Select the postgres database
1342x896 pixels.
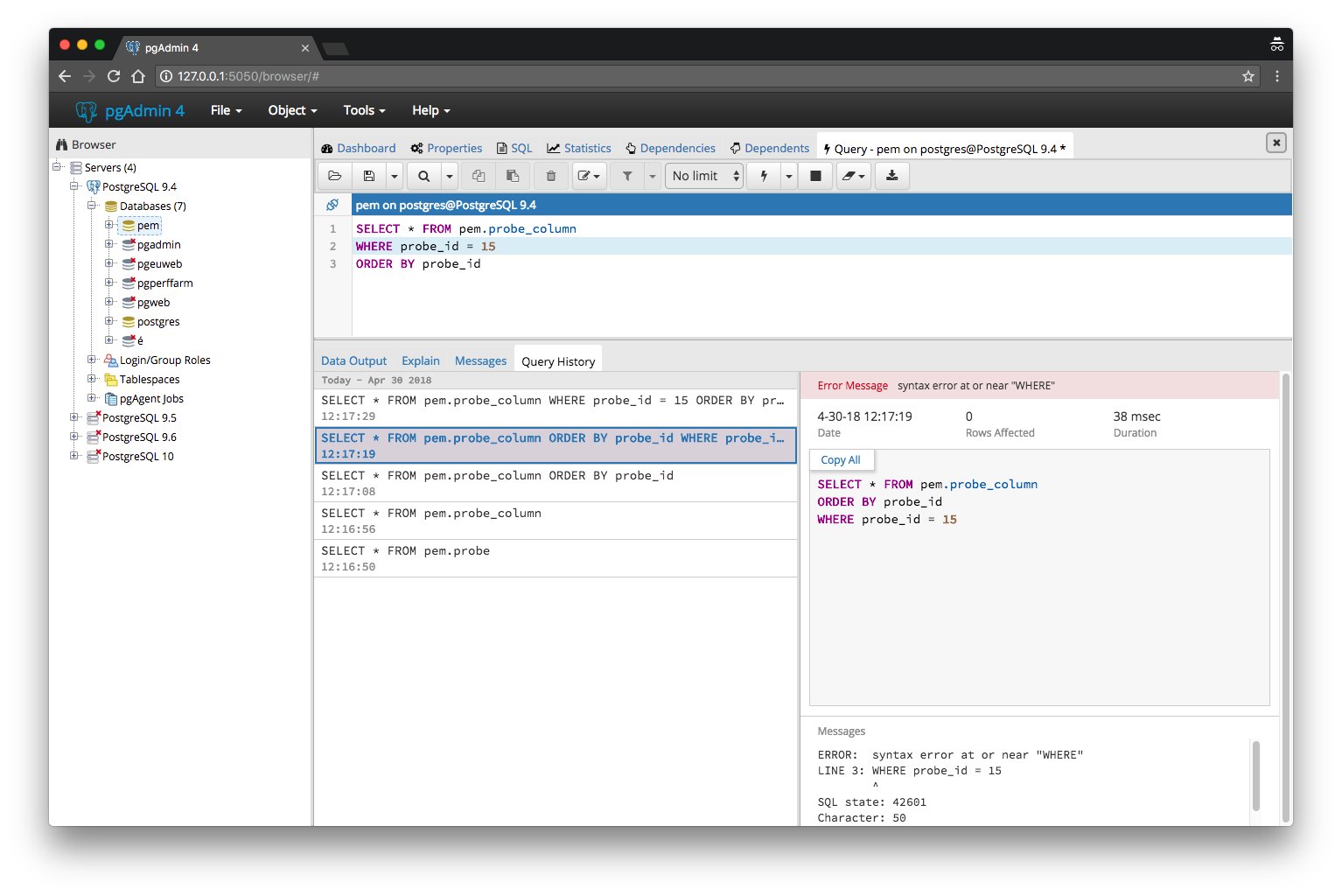point(157,321)
